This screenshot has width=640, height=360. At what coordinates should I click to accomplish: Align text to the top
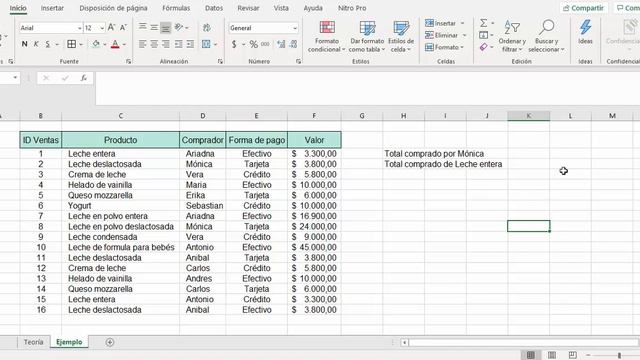coord(142,27)
